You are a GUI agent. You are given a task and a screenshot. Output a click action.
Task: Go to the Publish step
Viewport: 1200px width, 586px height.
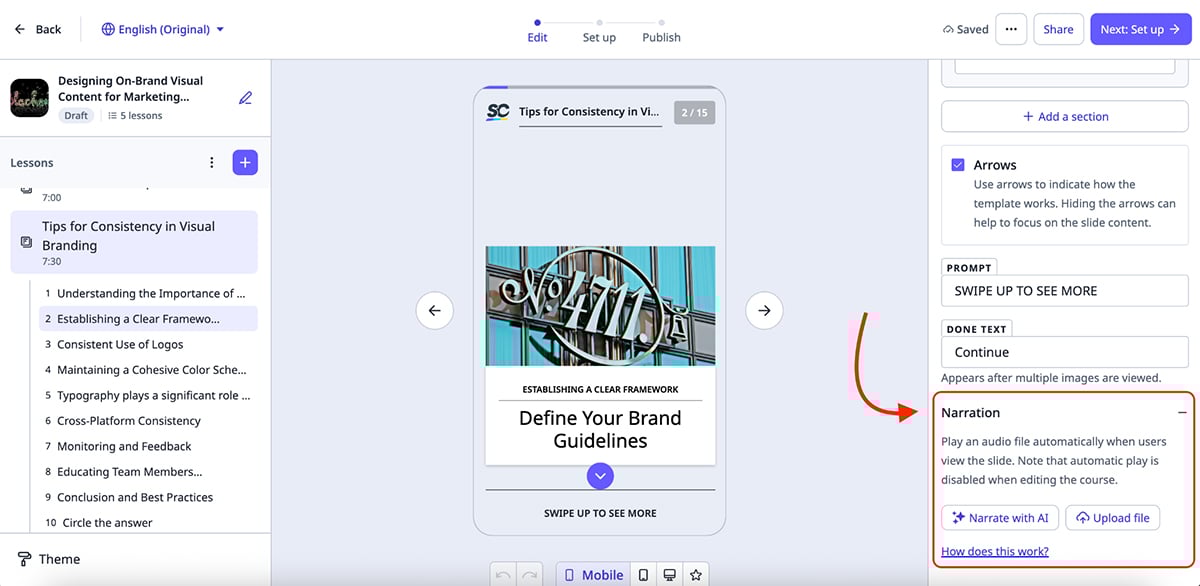coord(661,37)
